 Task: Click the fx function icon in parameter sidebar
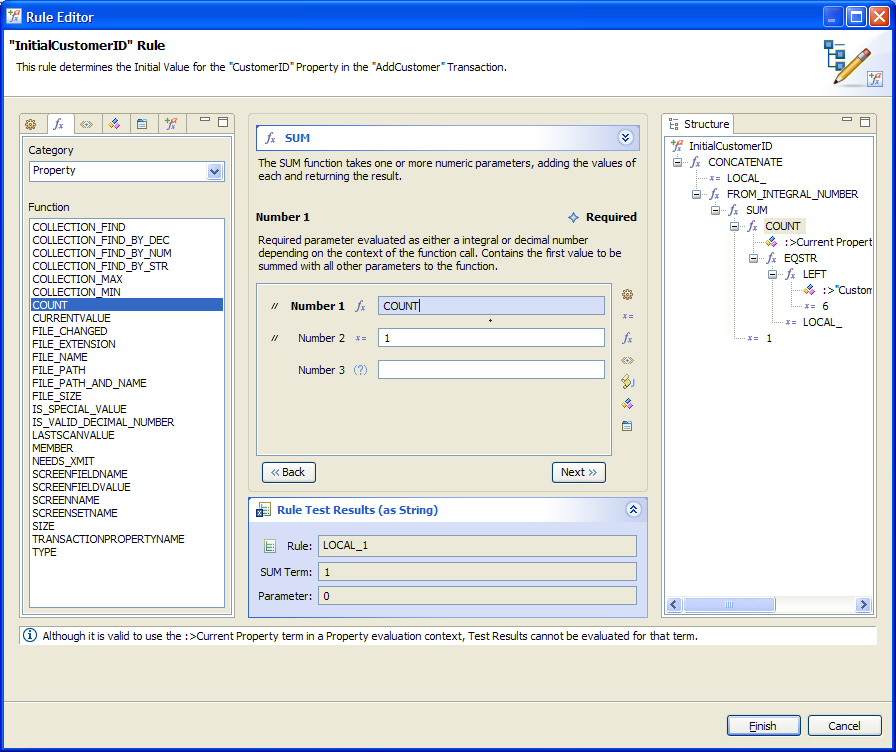[627, 338]
